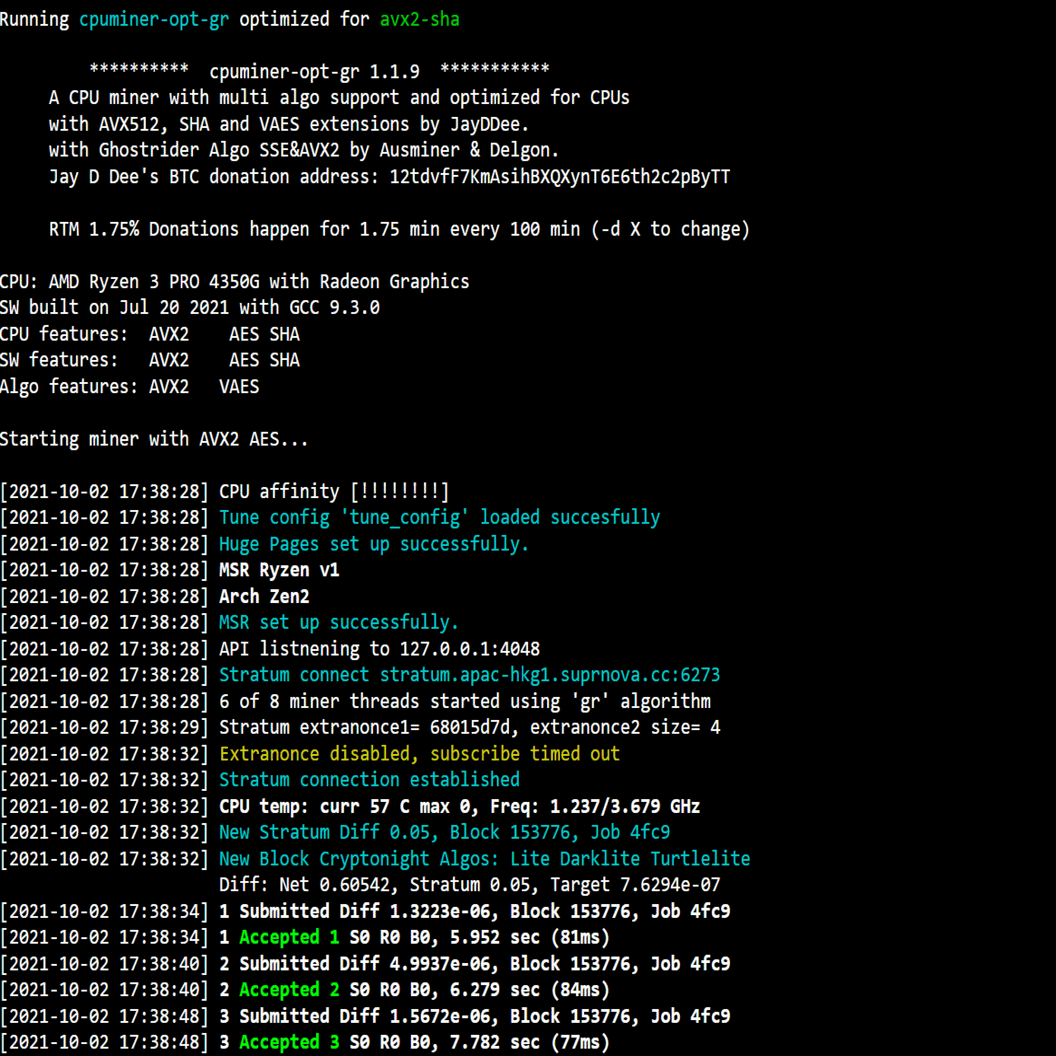Click '6 of 8 miner threads started' line
1056x1056 pixels.
[355, 702]
